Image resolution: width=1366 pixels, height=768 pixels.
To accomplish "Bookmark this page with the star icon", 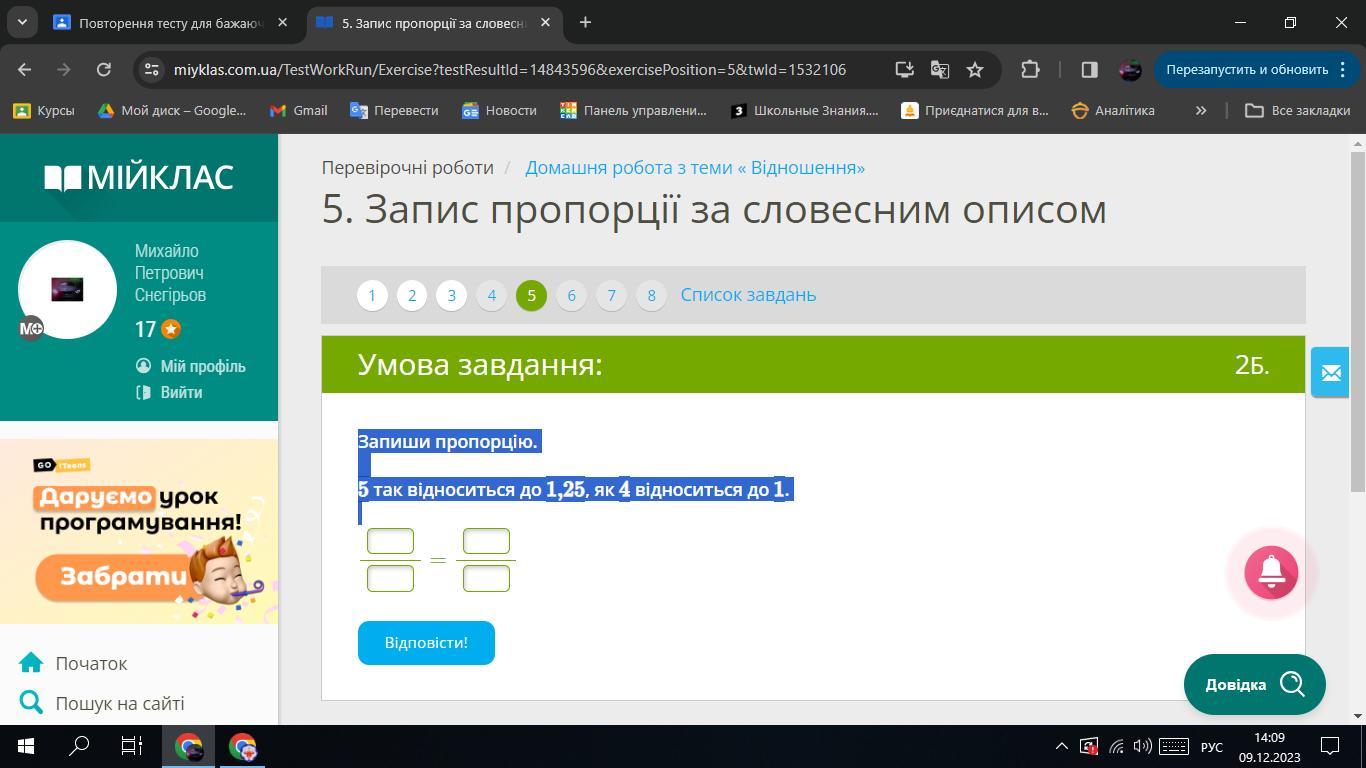I will (975, 69).
